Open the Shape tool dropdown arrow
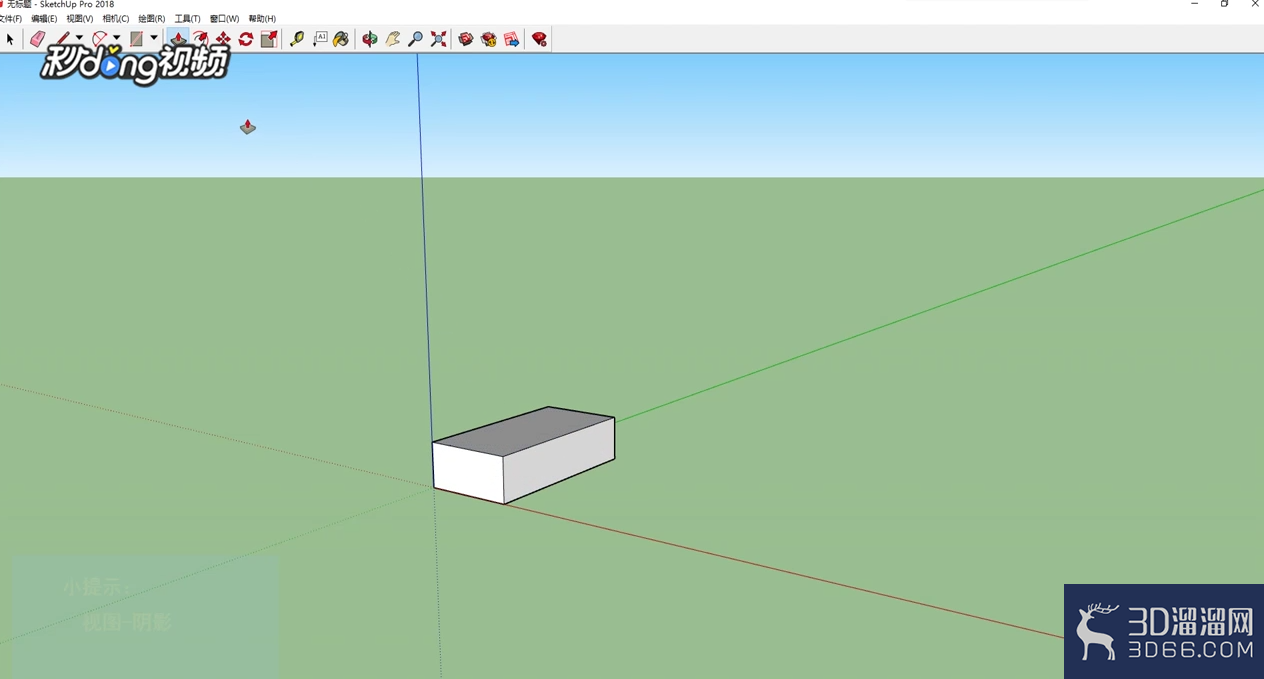 coord(154,39)
